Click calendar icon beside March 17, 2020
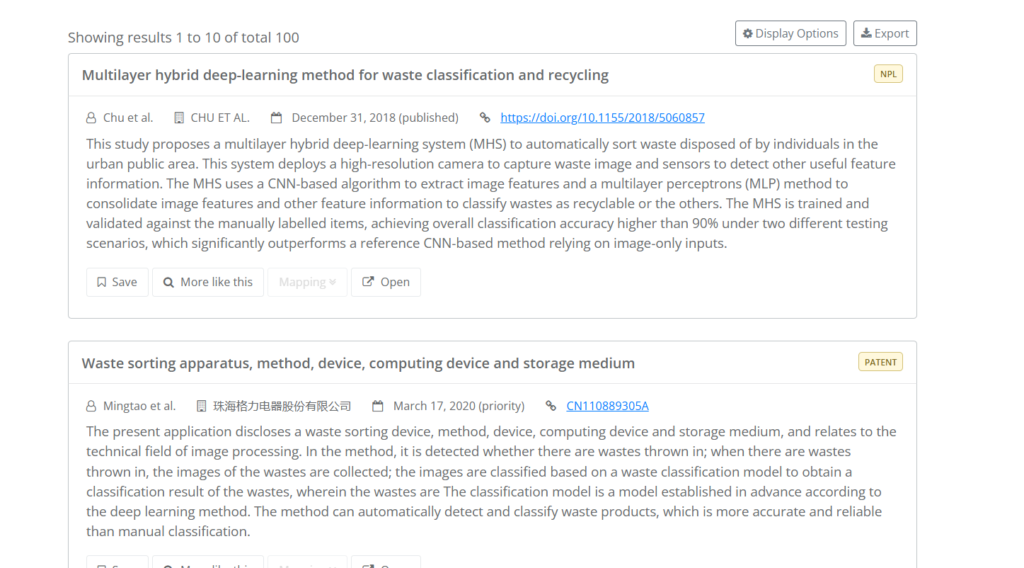Viewport: 1024px width, 568px height. (377, 406)
